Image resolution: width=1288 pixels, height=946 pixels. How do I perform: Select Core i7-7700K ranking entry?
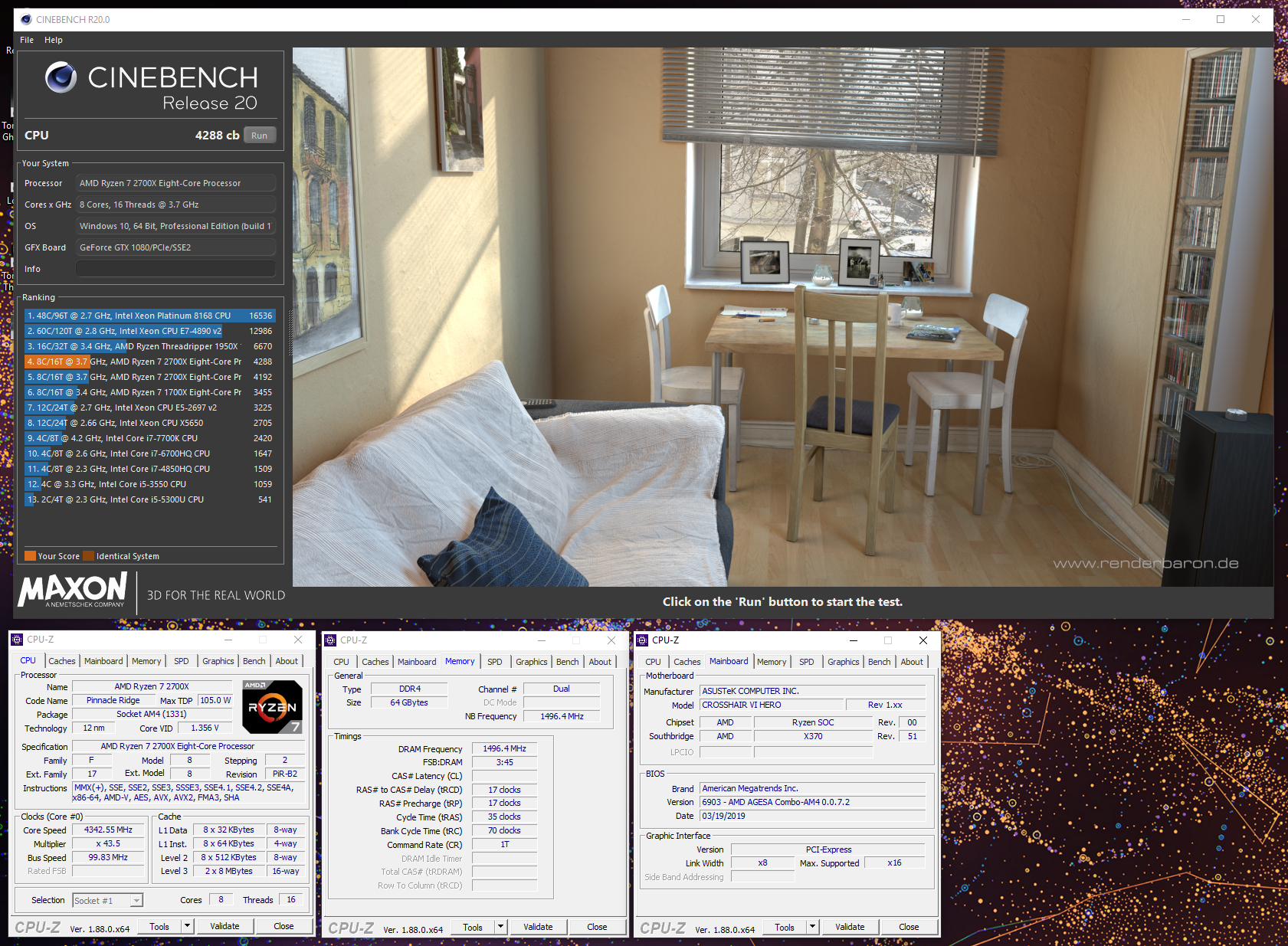click(x=149, y=438)
